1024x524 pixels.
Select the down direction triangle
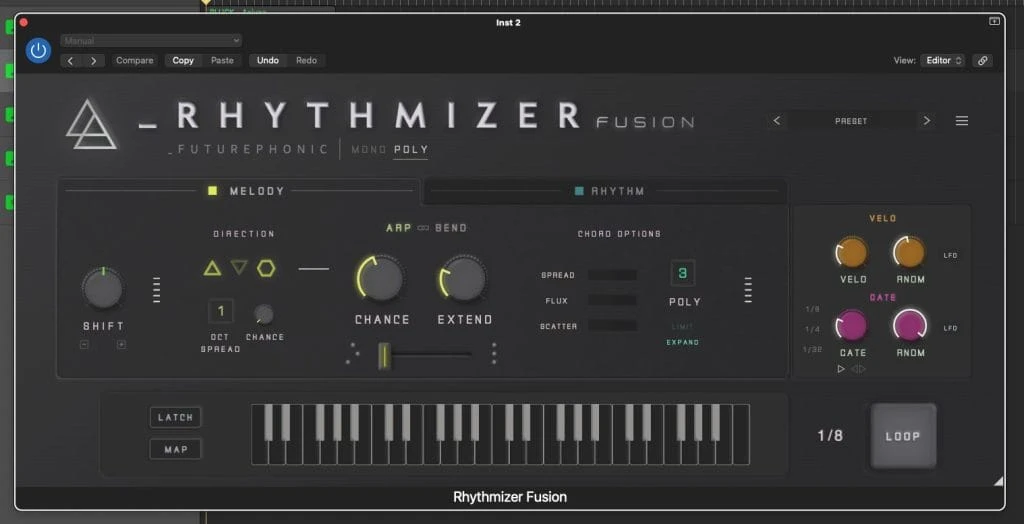tap(239, 267)
